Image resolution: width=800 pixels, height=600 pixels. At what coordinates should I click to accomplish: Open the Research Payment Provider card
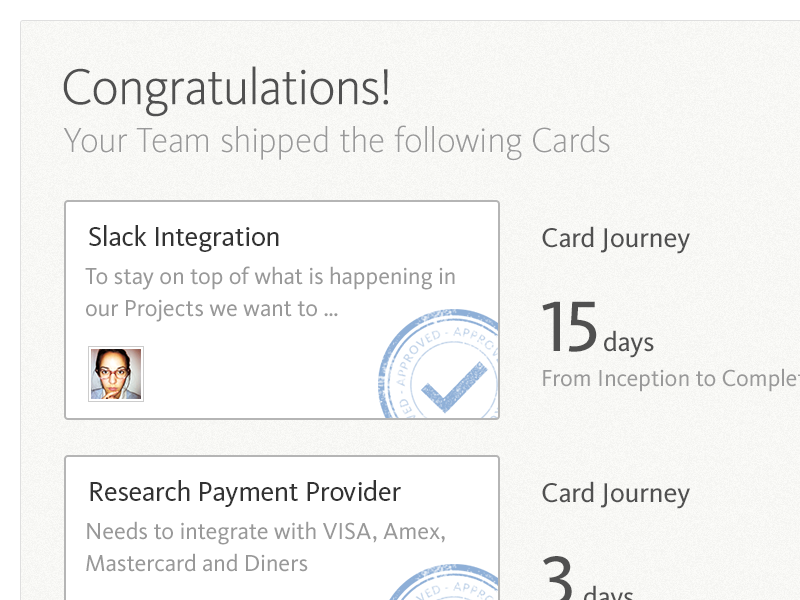tap(282, 528)
